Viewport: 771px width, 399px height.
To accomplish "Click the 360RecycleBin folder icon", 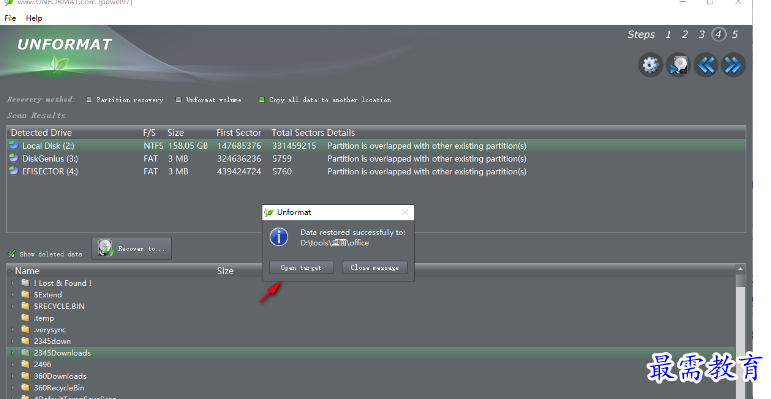I will (x=26, y=388).
